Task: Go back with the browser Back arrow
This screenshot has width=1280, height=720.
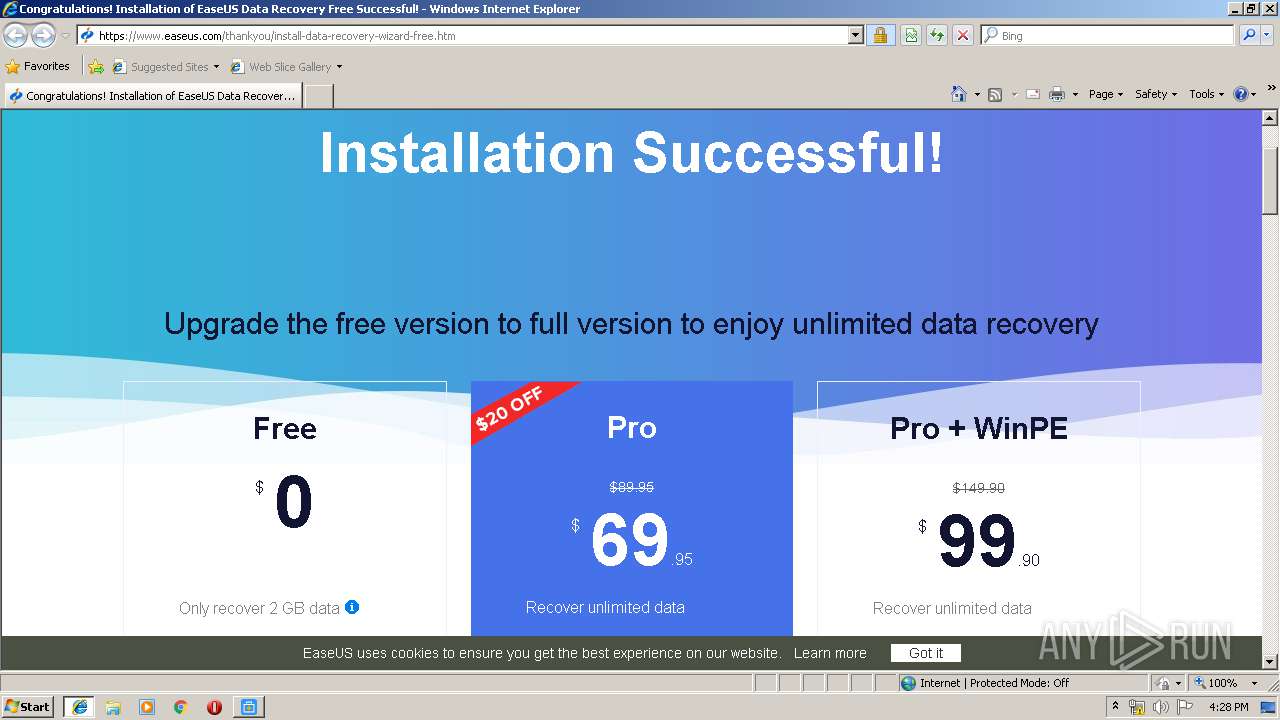Action: pyautogui.click(x=15, y=36)
